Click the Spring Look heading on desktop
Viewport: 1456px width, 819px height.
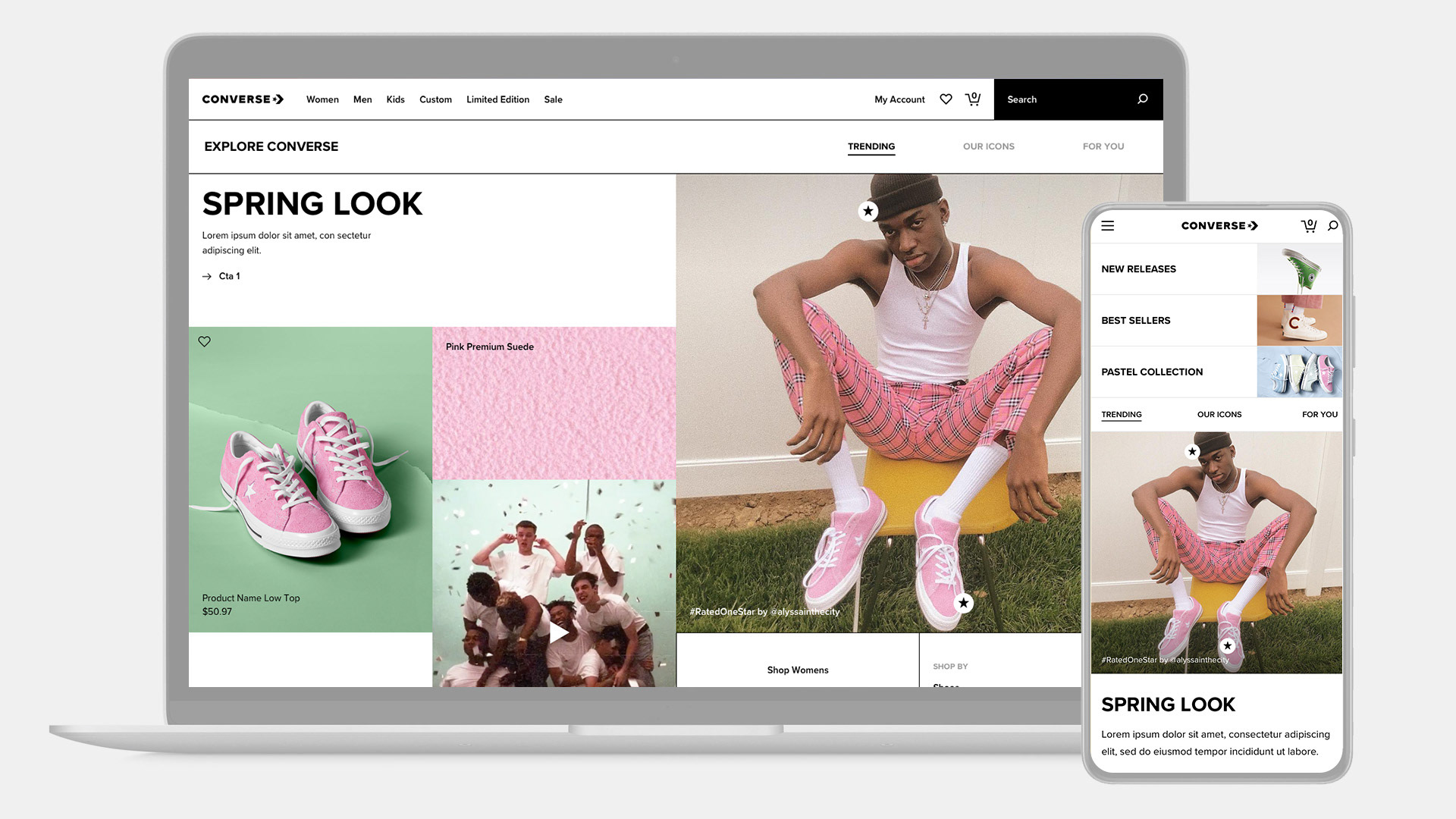pos(312,203)
